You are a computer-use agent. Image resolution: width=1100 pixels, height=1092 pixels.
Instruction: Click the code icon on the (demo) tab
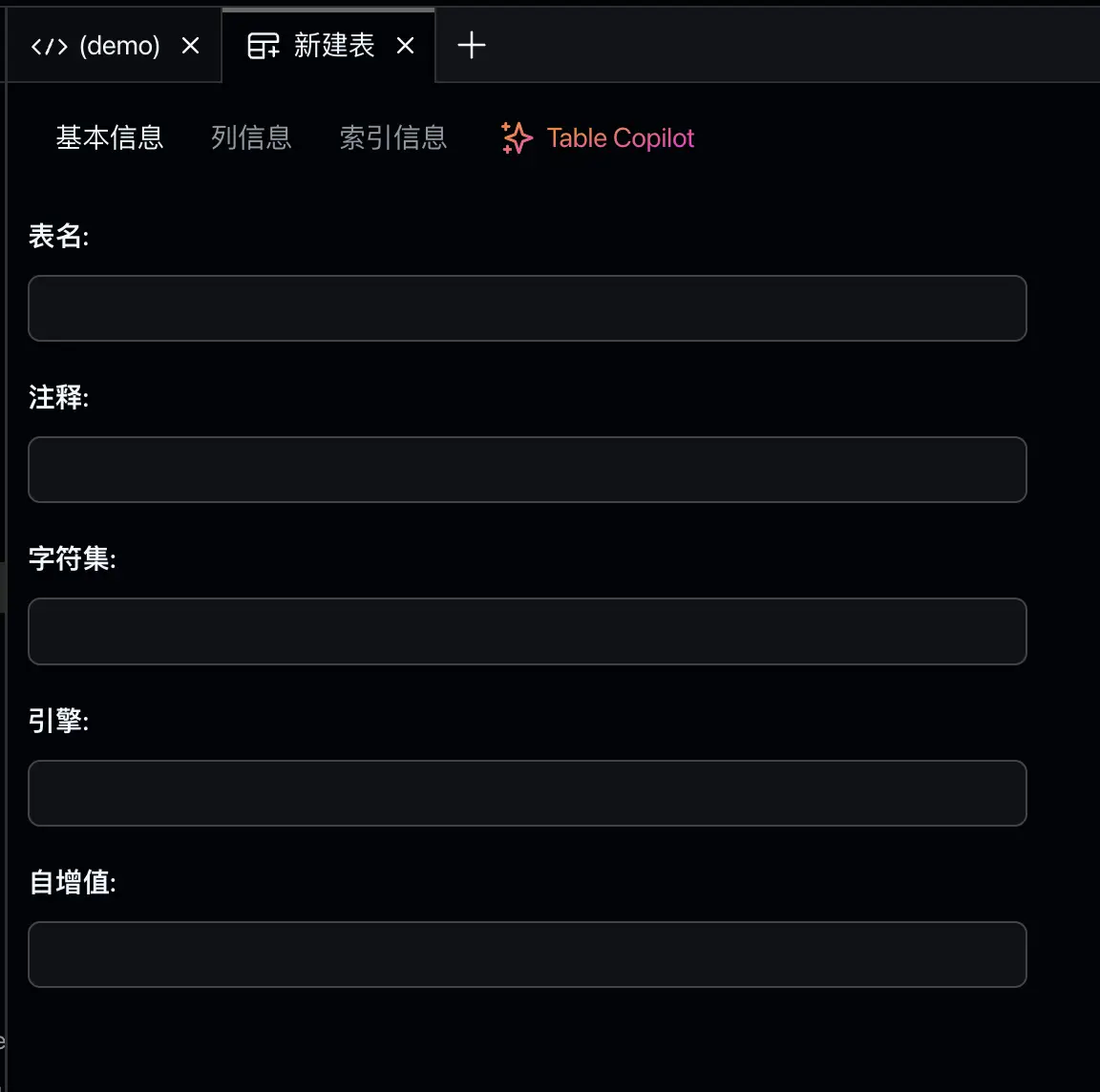[x=50, y=45]
